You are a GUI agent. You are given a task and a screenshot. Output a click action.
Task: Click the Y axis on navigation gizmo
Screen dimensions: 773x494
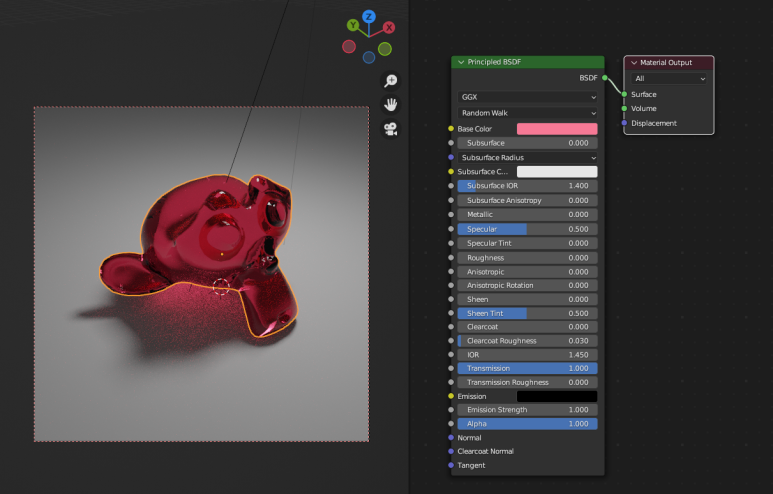352,25
